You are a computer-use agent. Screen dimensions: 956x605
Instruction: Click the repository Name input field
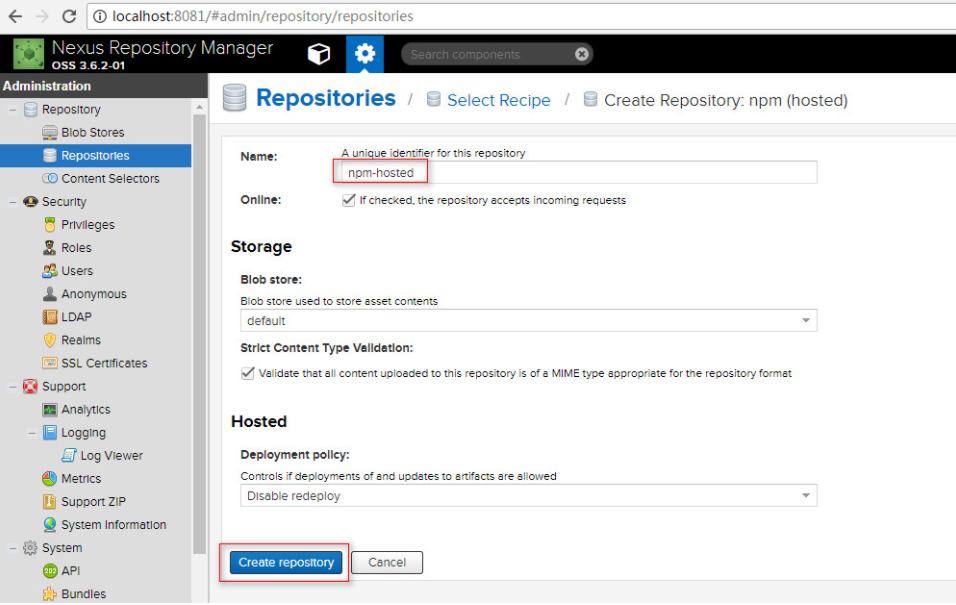click(x=579, y=173)
